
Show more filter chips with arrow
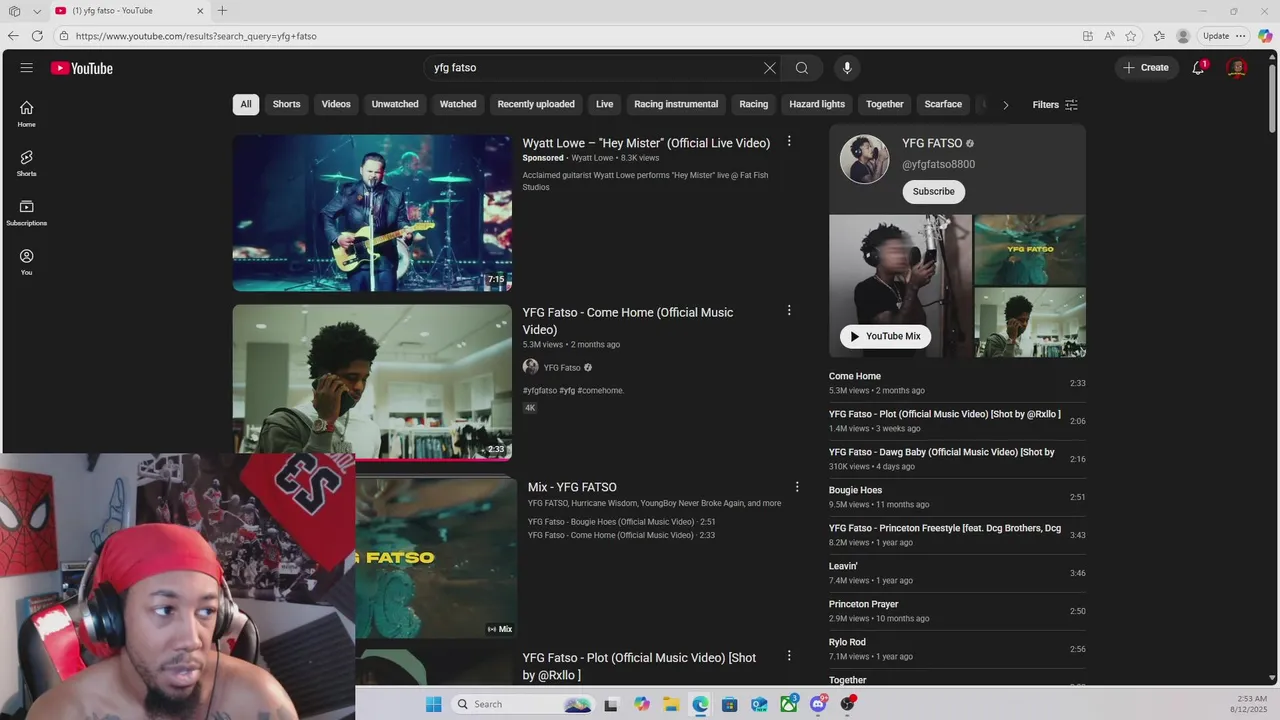(1005, 104)
